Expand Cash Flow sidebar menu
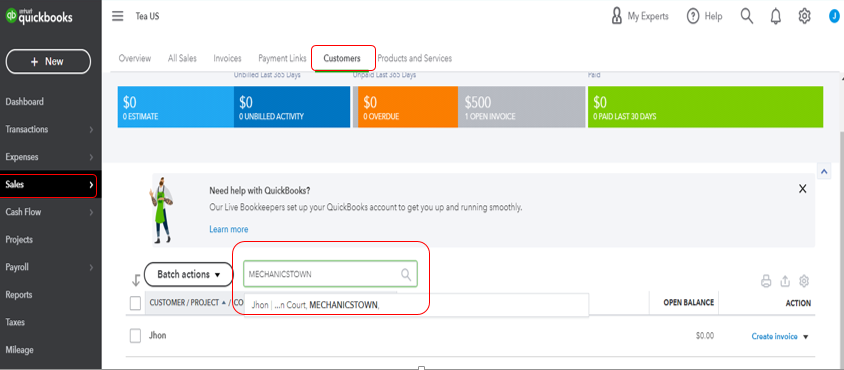 [x=51, y=212]
